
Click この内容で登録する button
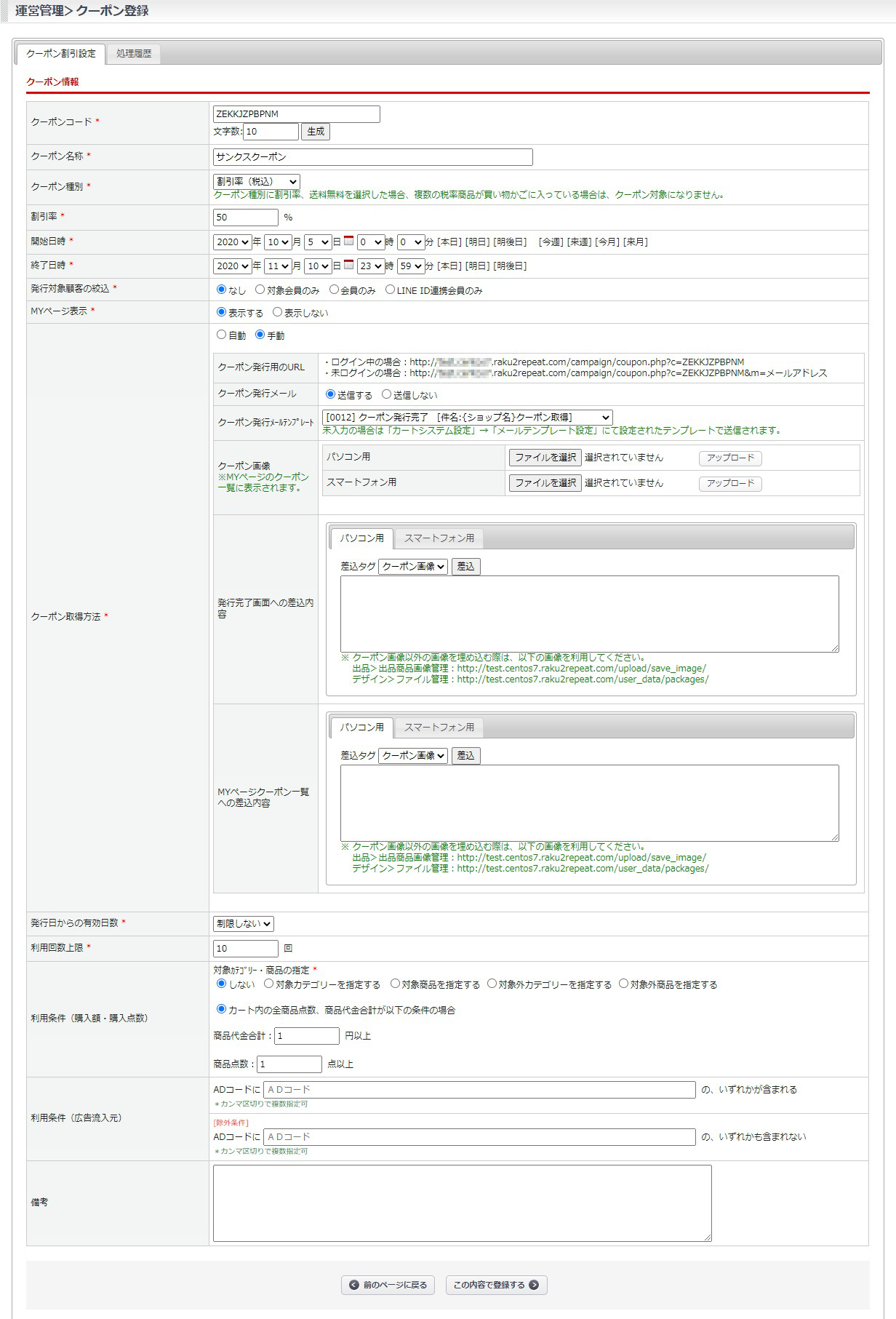pyautogui.click(x=496, y=1285)
